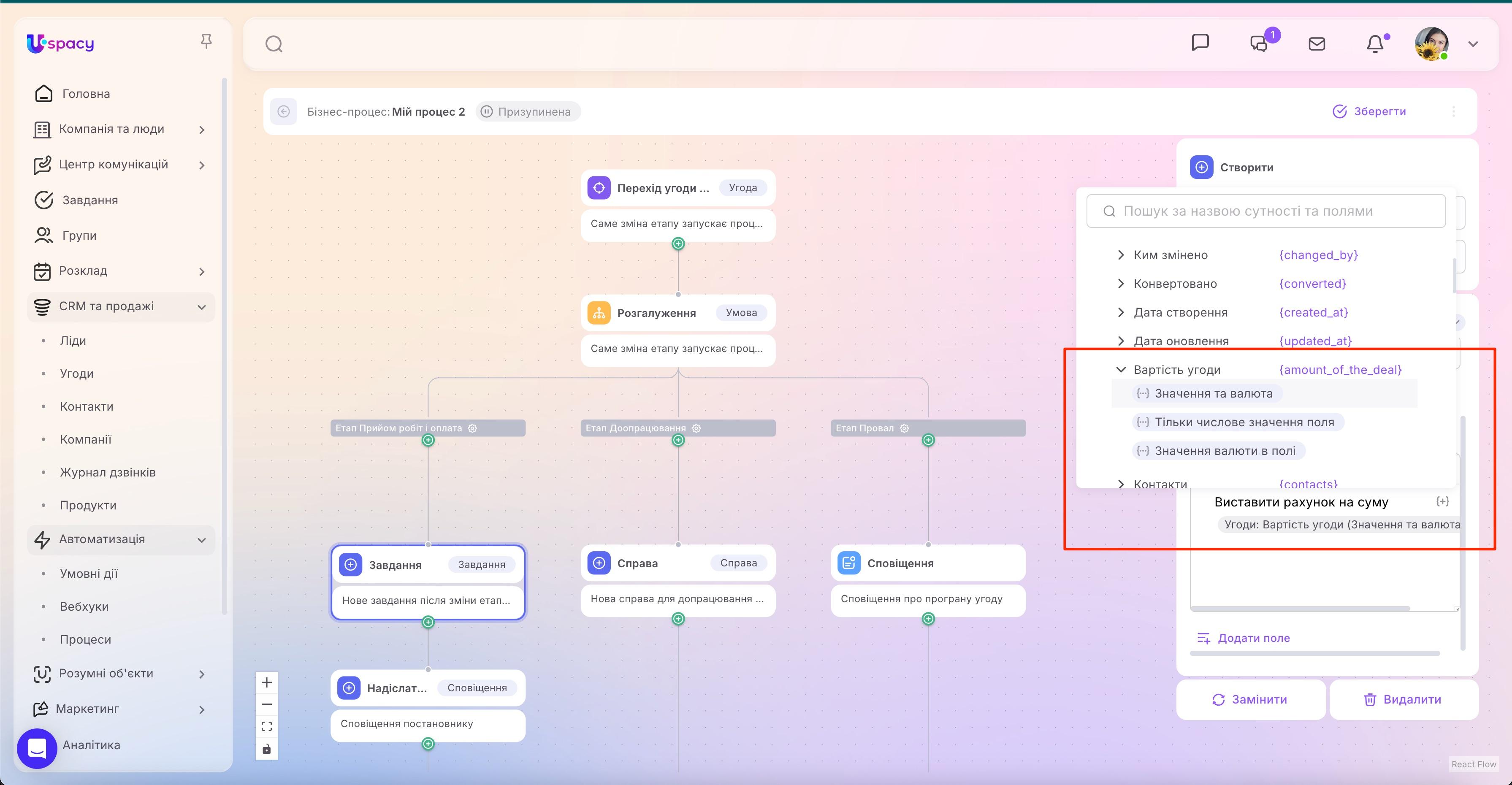1512x785 pixels.
Task: Open gear settings on Етап Провал stage
Action: point(904,428)
